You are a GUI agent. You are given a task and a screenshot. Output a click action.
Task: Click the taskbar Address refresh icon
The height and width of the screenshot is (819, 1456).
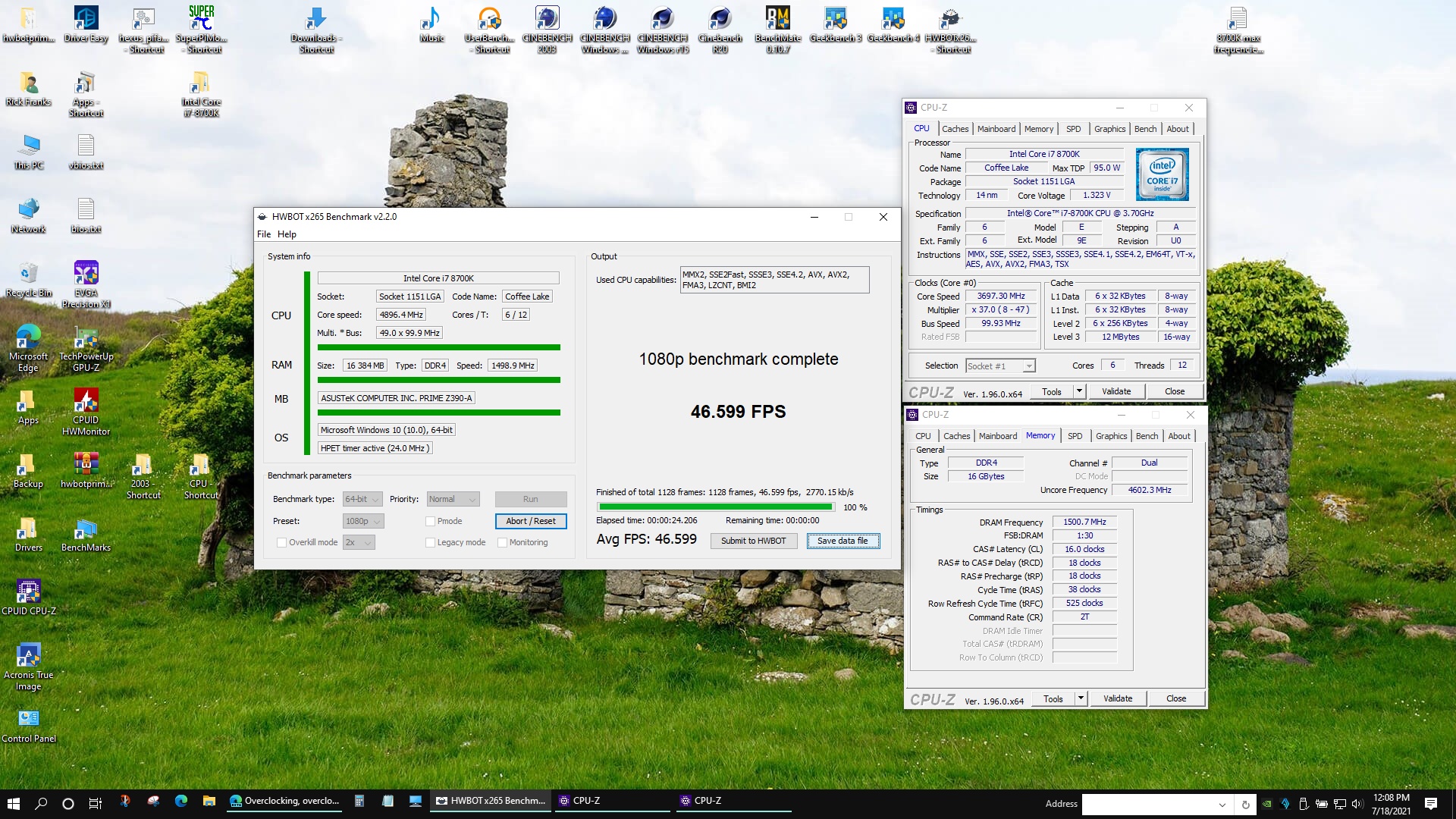tap(1245, 804)
